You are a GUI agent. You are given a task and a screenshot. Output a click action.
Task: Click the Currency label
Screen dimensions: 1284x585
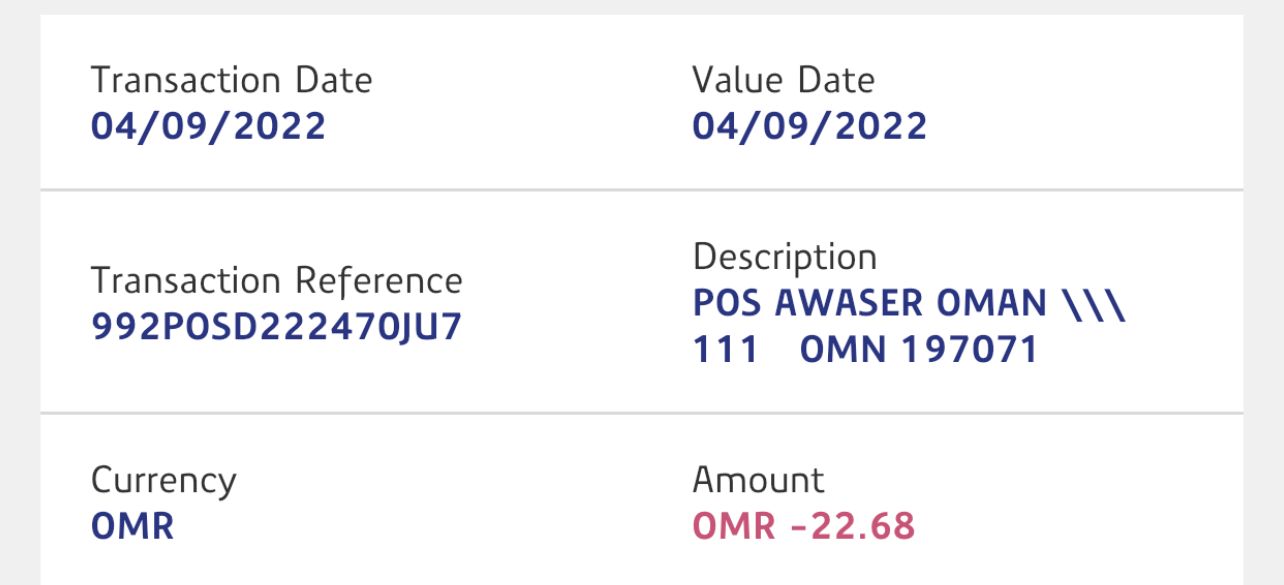(x=163, y=480)
